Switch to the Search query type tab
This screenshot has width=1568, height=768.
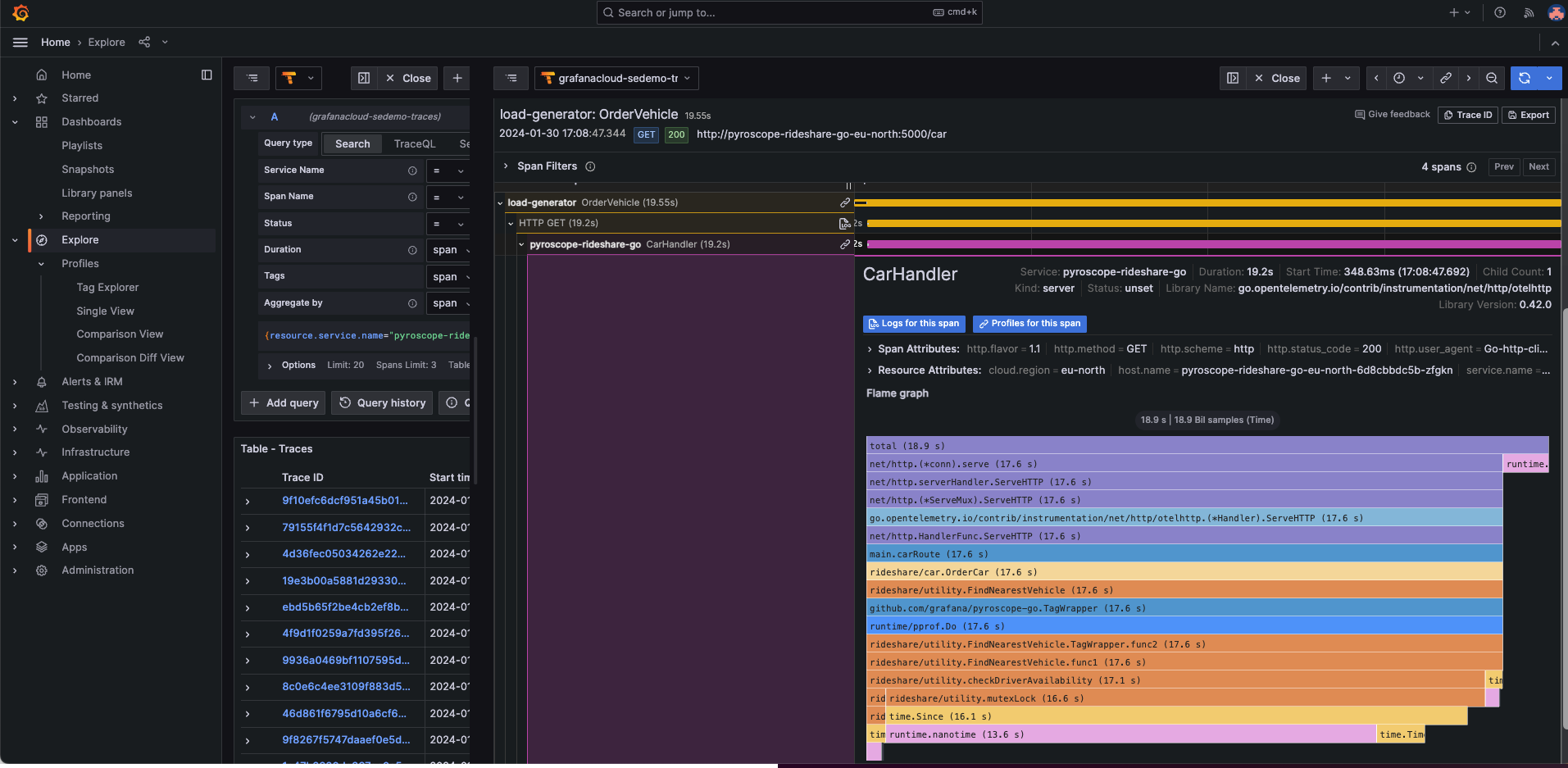(x=352, y=143)
